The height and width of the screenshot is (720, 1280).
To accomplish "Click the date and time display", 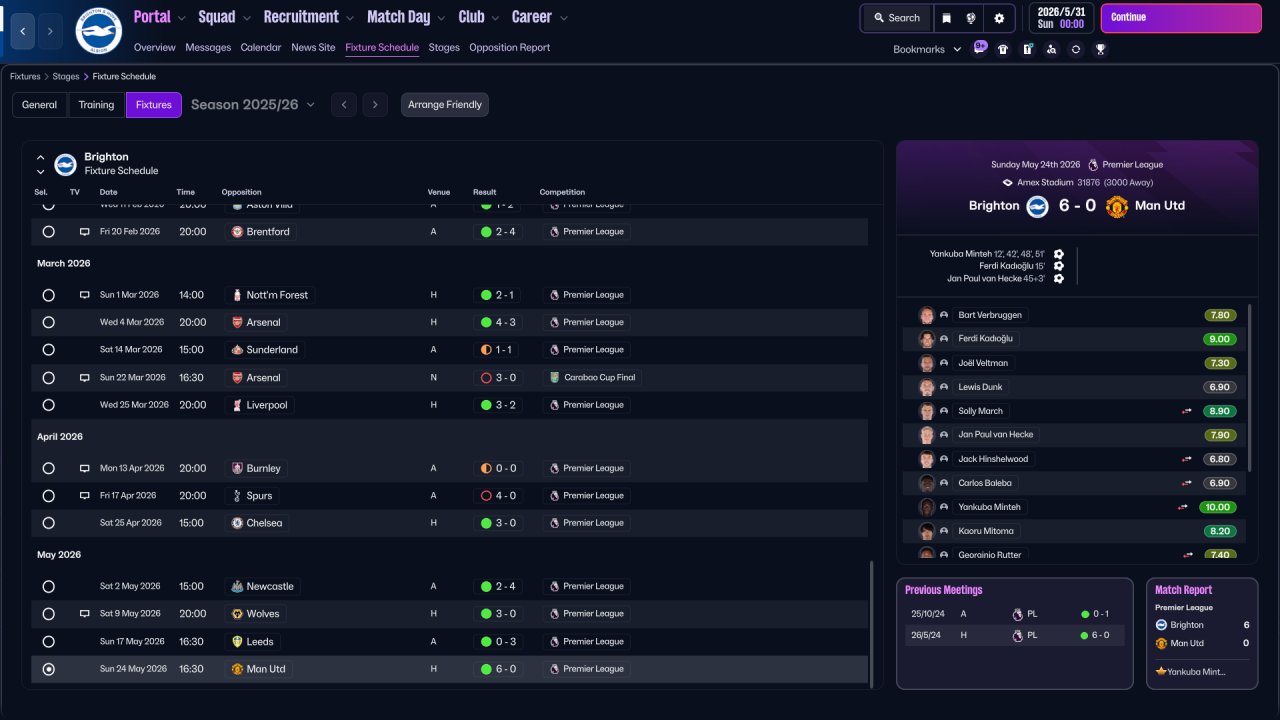I will tap(1061, 18).
